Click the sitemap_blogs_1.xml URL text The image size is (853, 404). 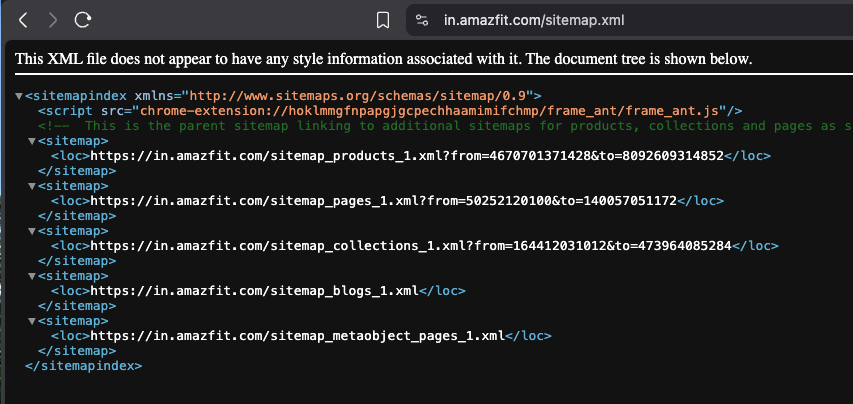(254, 291)
